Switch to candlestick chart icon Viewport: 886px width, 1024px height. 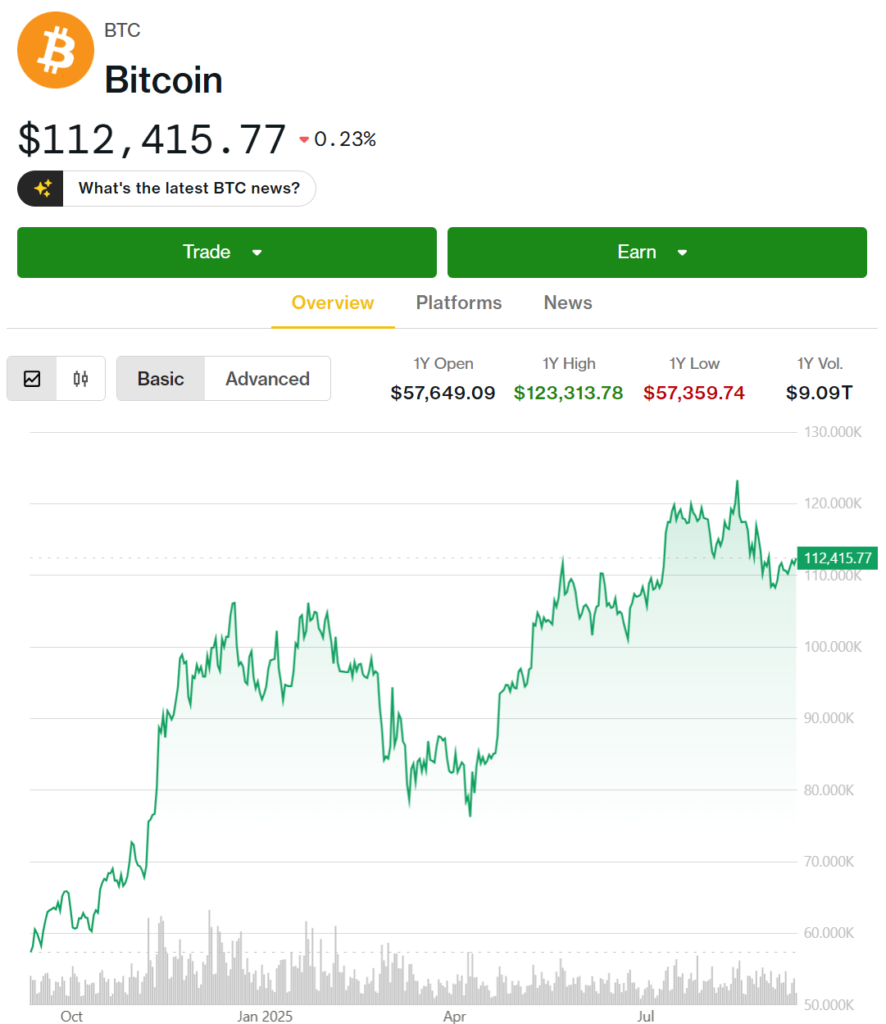coord(81,379)
